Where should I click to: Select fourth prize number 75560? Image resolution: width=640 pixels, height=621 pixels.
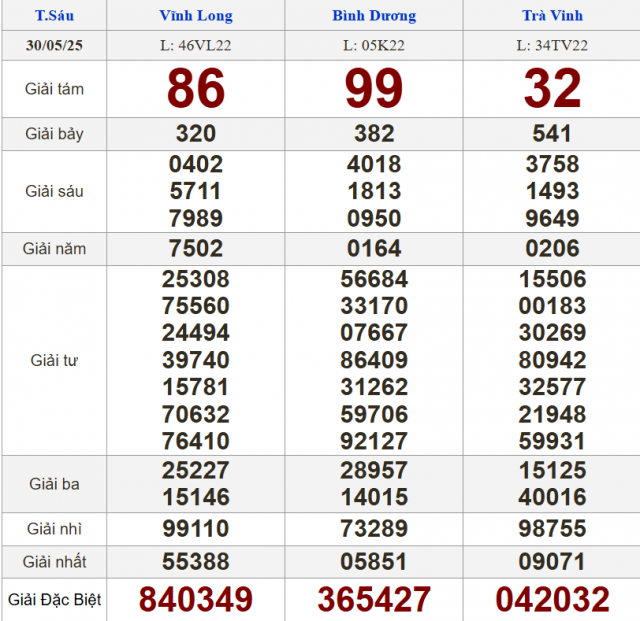[196, 306]
